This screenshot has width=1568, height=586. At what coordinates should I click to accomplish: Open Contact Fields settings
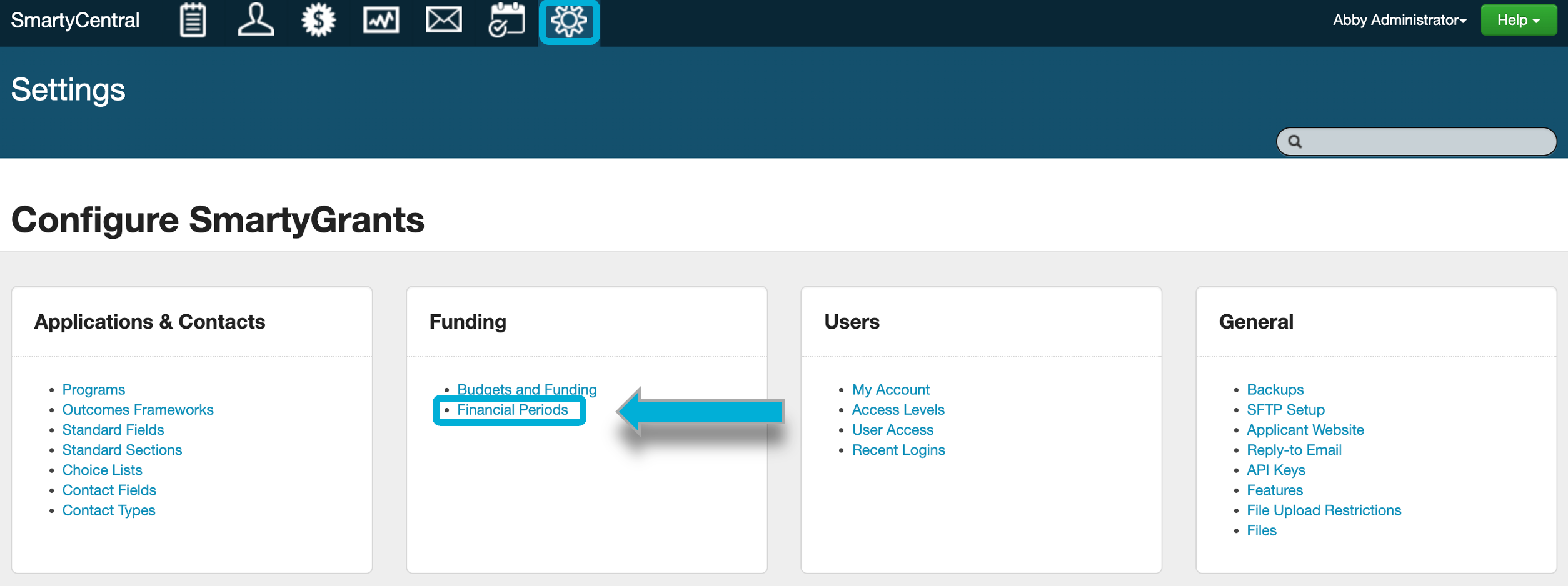109,490
